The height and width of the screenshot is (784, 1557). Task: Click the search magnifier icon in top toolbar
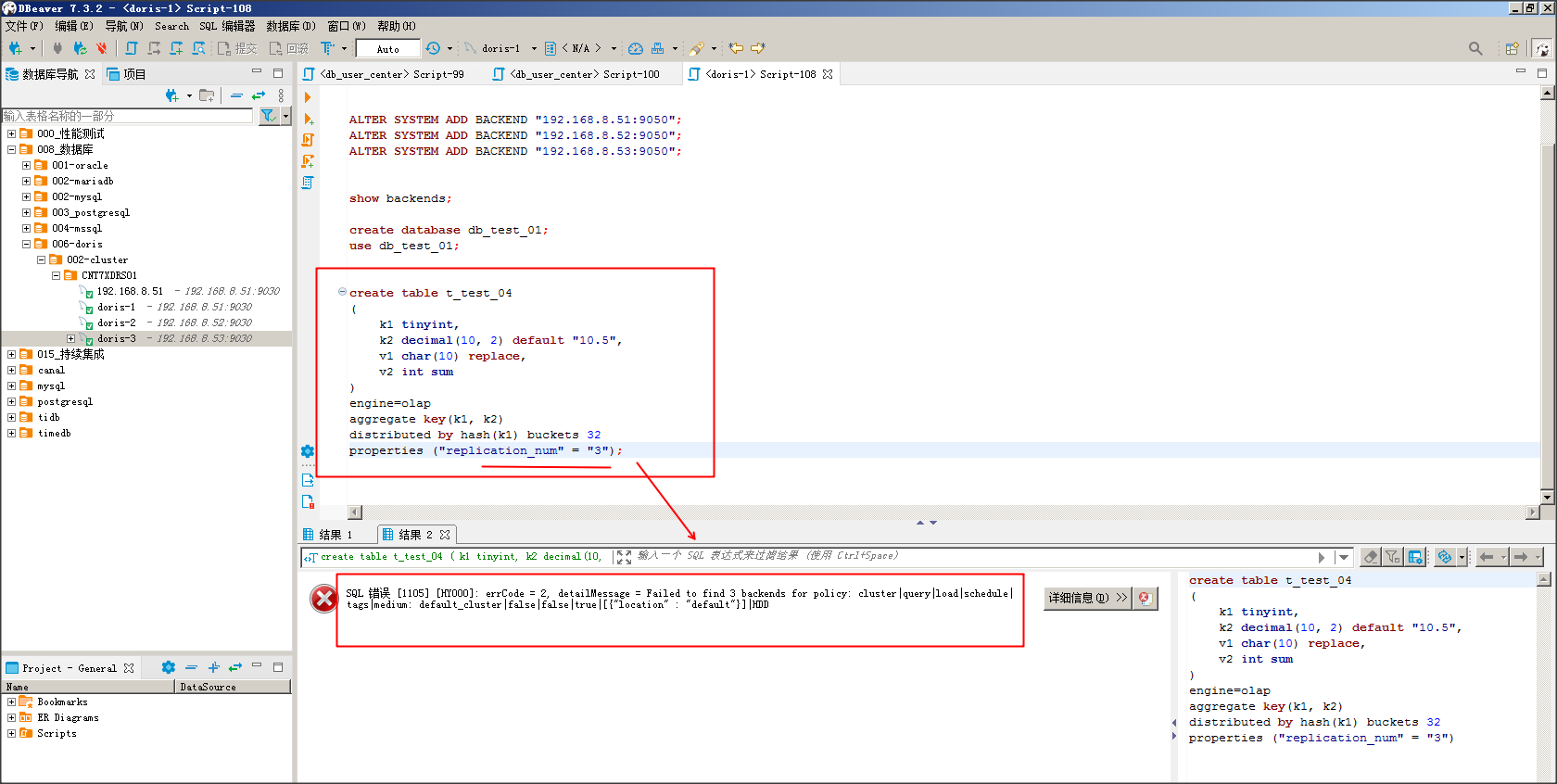1475,48
